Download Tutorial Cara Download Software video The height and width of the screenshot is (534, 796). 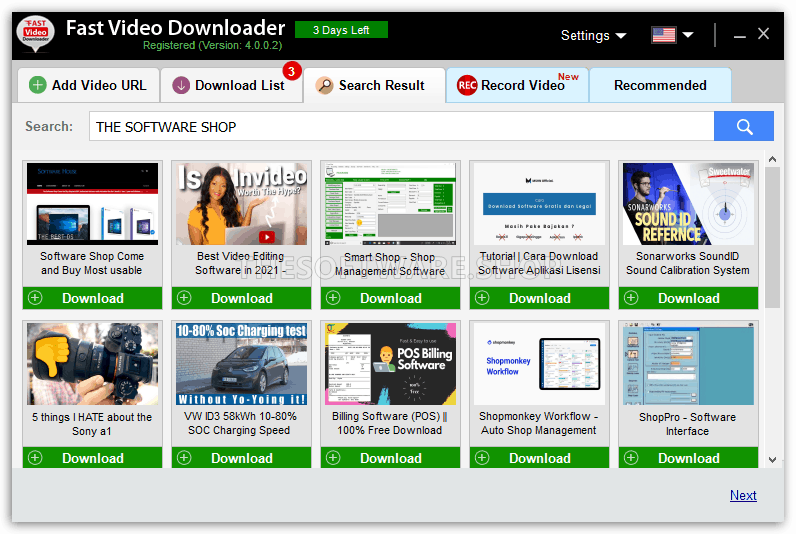[x=539, y=298]
